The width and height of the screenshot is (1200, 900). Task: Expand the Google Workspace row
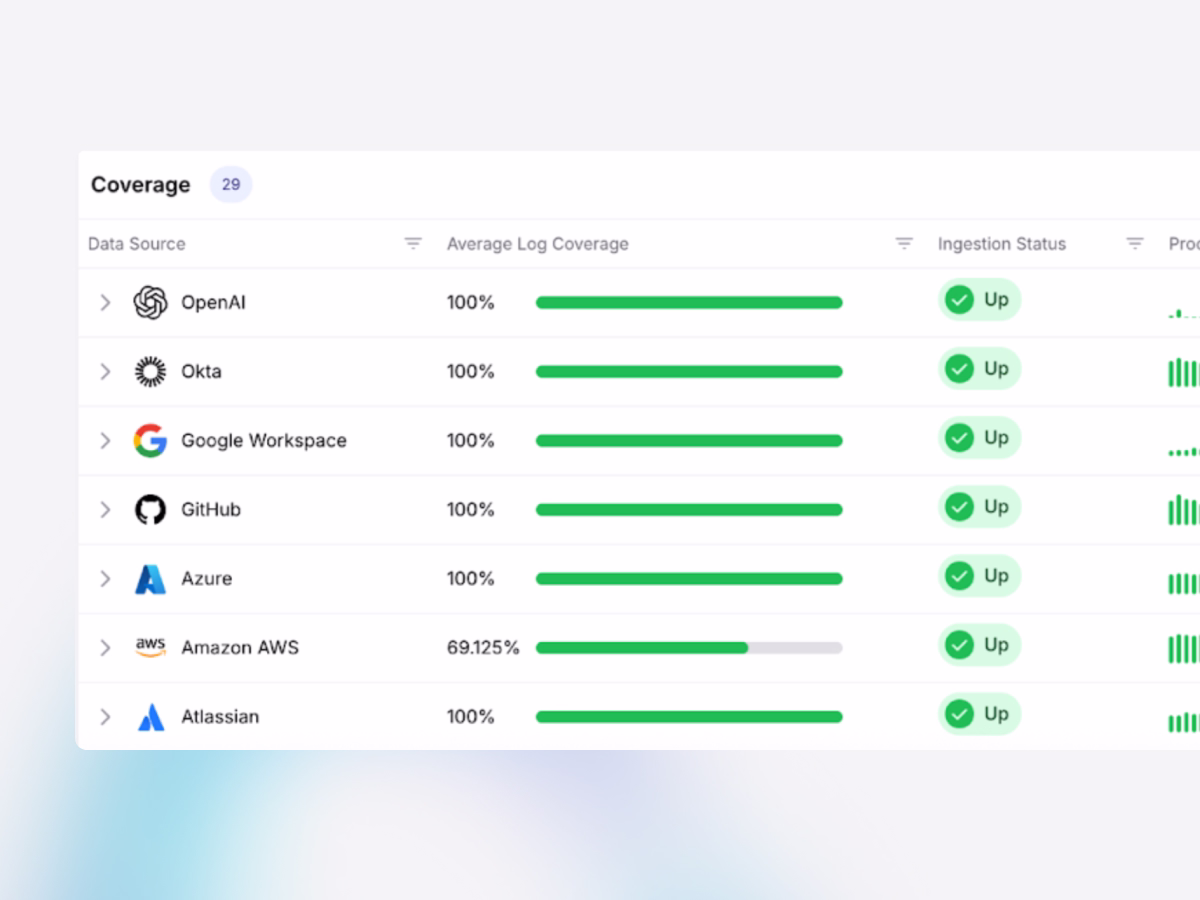pos(105,440)
